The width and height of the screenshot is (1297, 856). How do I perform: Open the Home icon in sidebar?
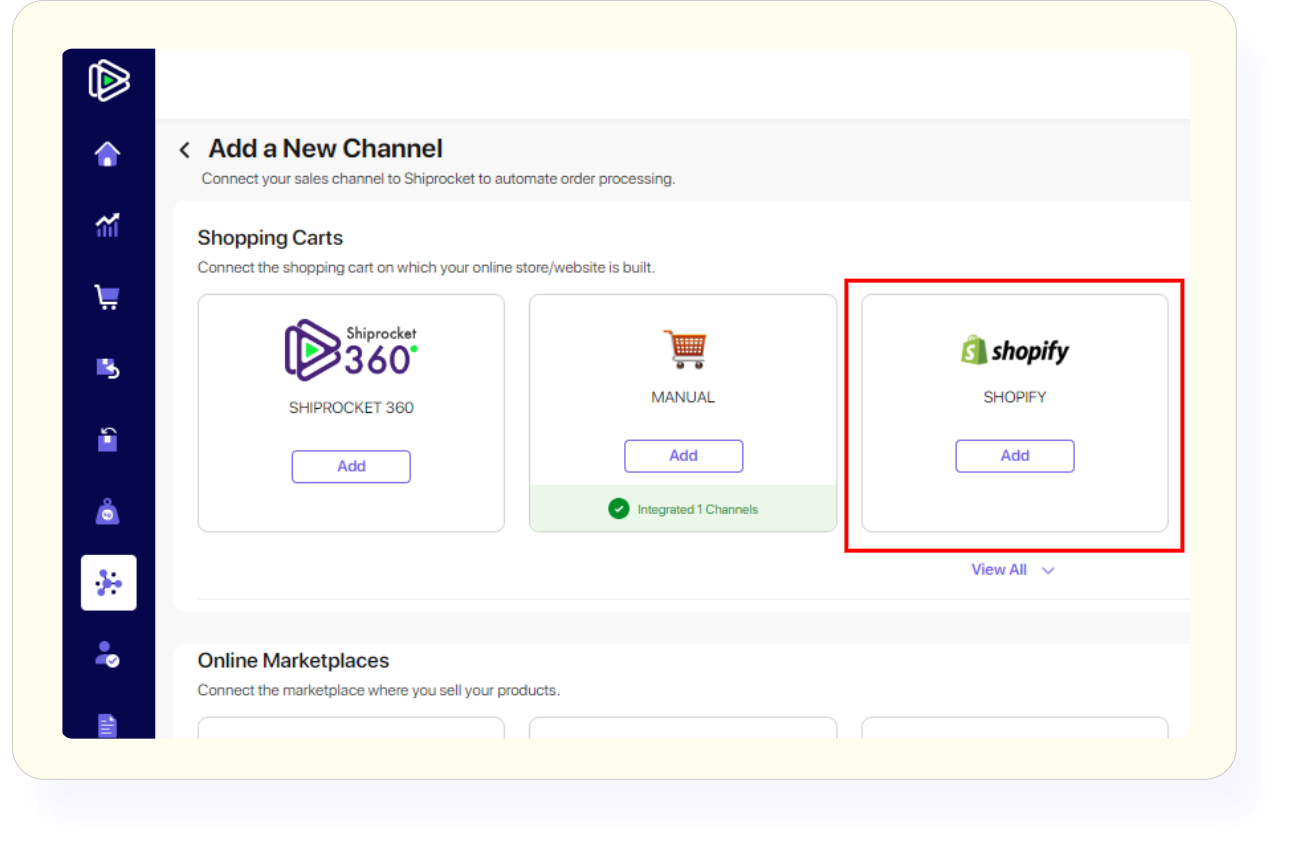[x=108, y=154]
